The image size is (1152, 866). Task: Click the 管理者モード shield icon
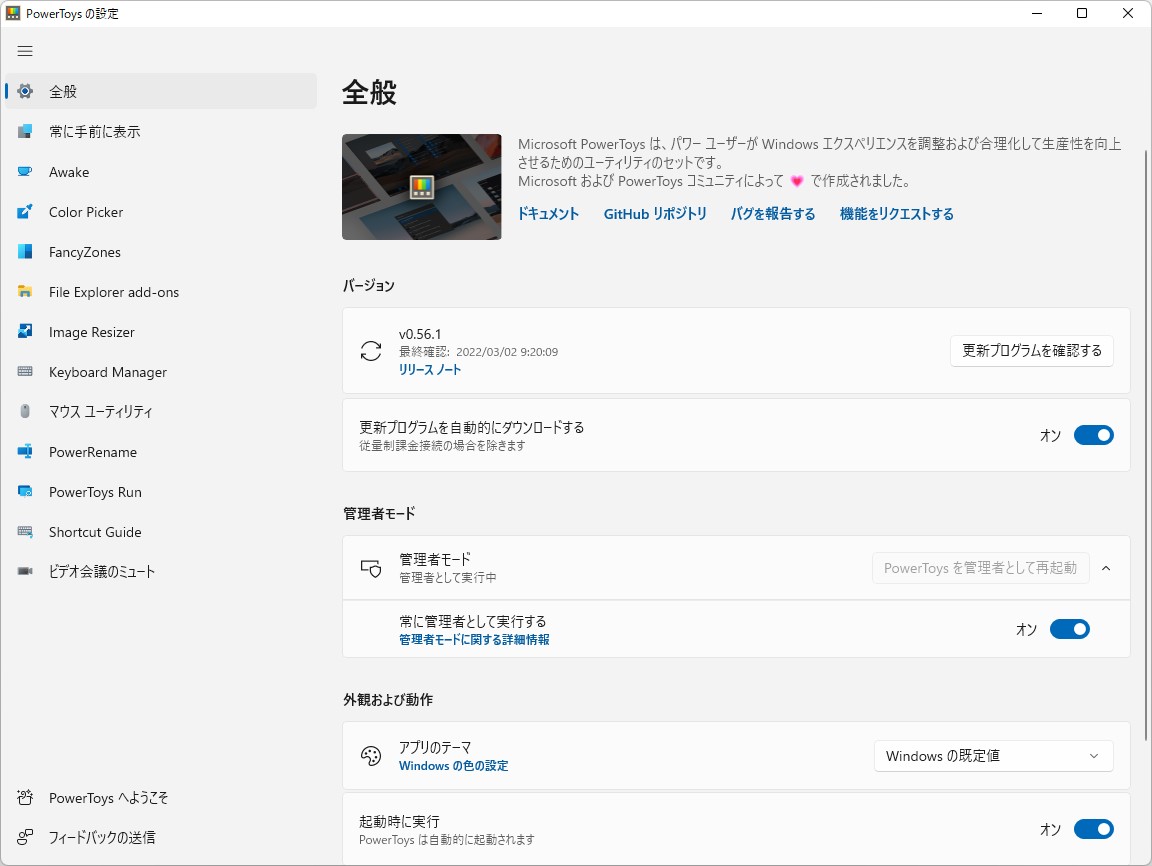pyautogui.click(x=371, y=569)
